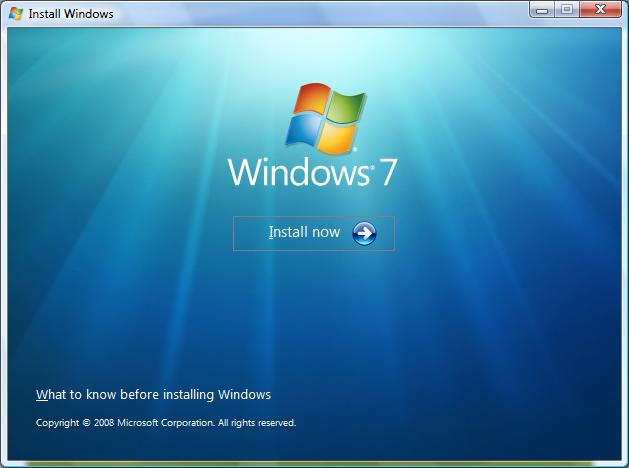Click the Copyright 2008 Microsoft Corporation text

(x=166, y=423)
